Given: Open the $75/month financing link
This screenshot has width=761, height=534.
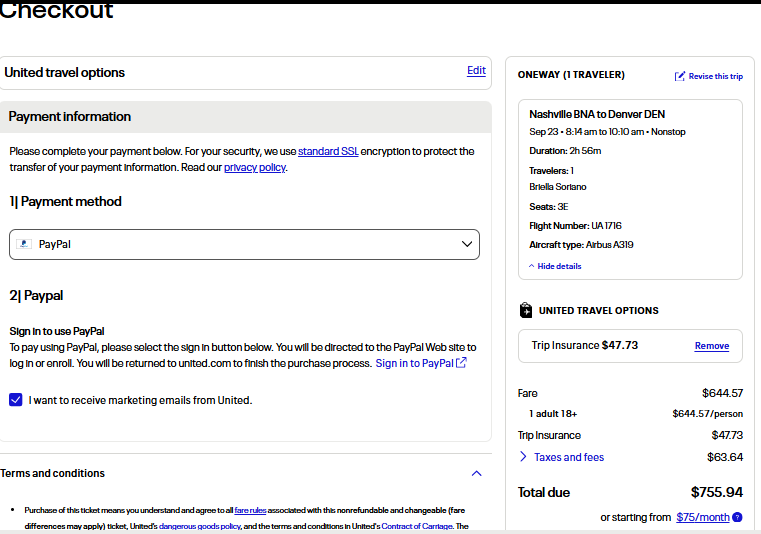Looking at the screenshot, I should pos(702,517).
